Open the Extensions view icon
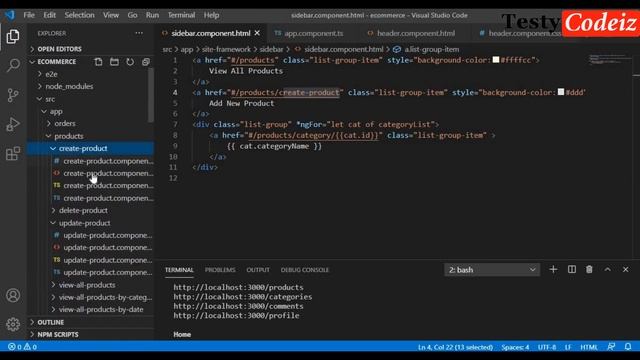640x360 pixels. [13, 153]
